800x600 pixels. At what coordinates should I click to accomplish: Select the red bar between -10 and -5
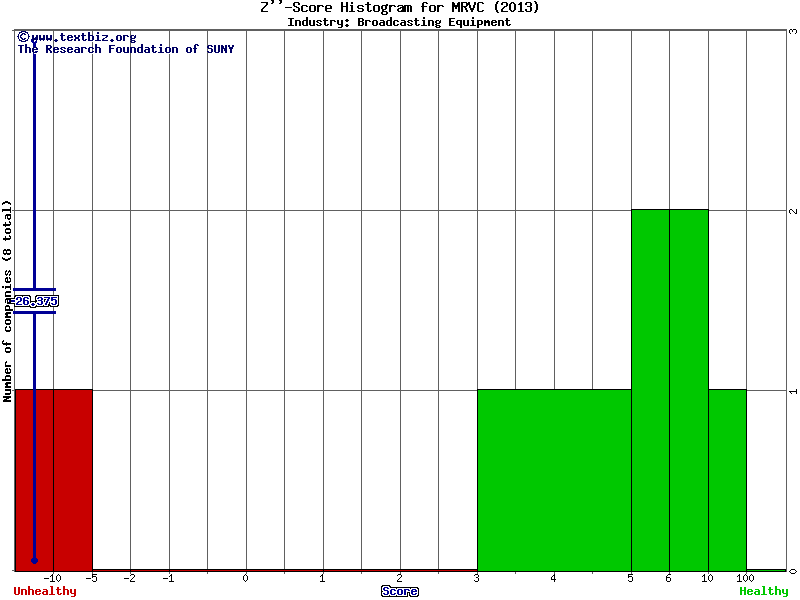[x=73, y=480]
